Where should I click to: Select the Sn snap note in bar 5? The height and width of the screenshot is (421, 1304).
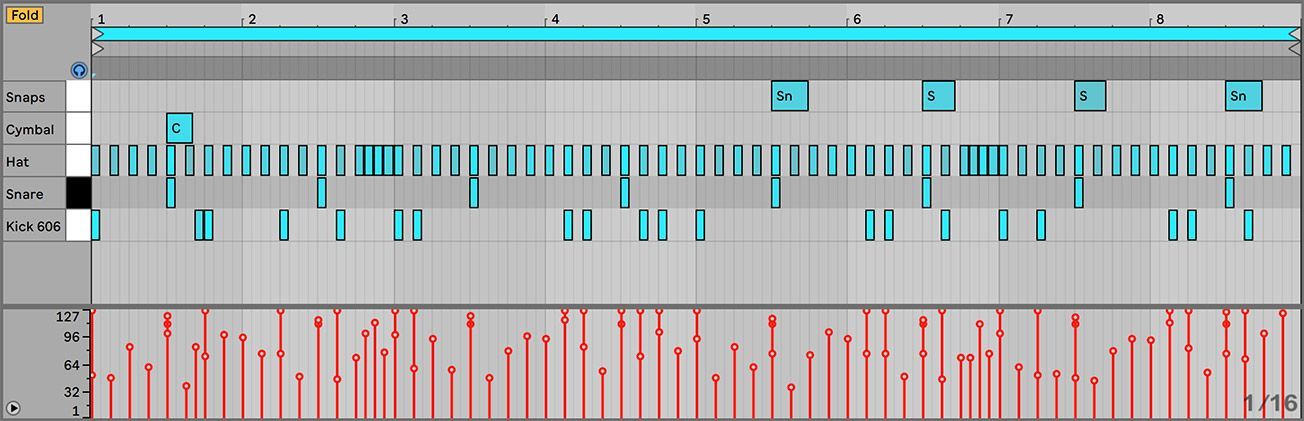point(790,96)
